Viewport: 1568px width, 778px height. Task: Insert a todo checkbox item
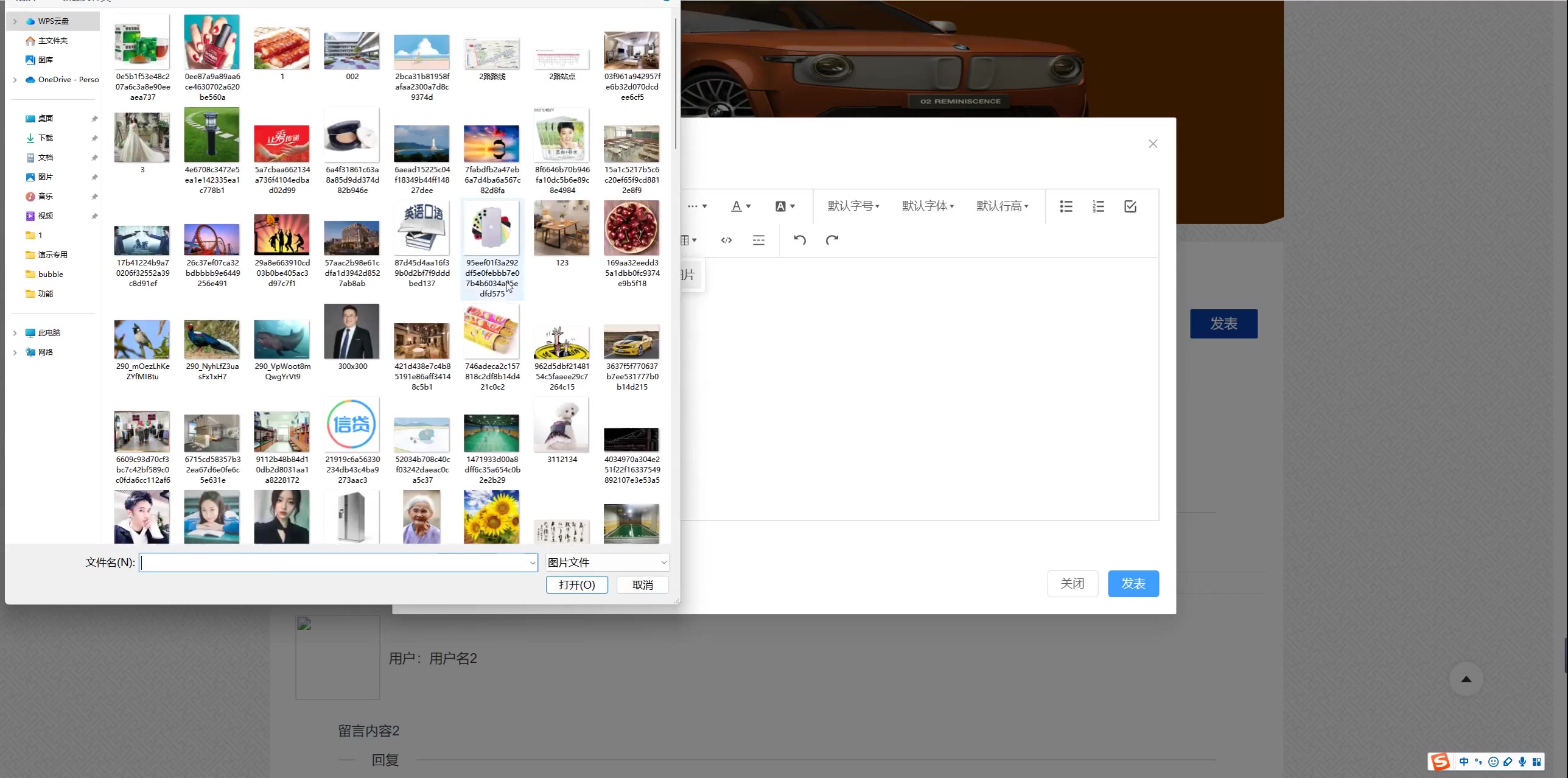[x=1130, y=206]
